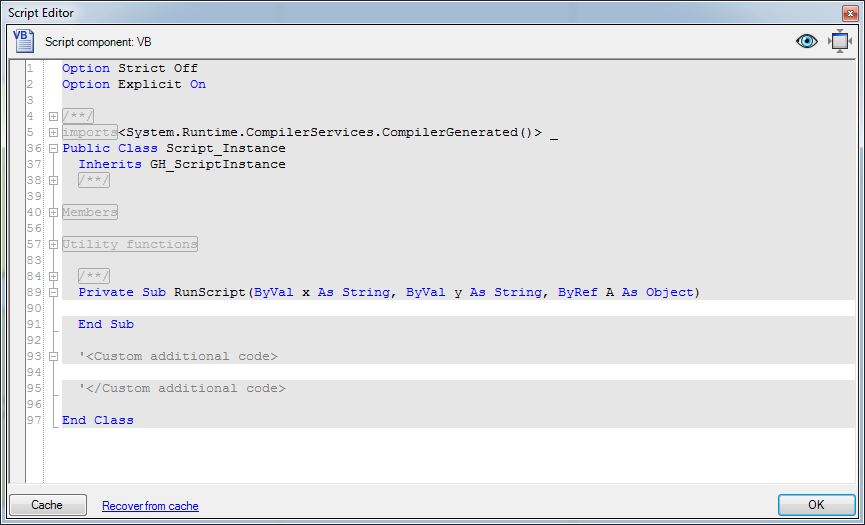The image size is (865, 525).
Task: Toggle the eye preview icon
Action: coord(807,41)
